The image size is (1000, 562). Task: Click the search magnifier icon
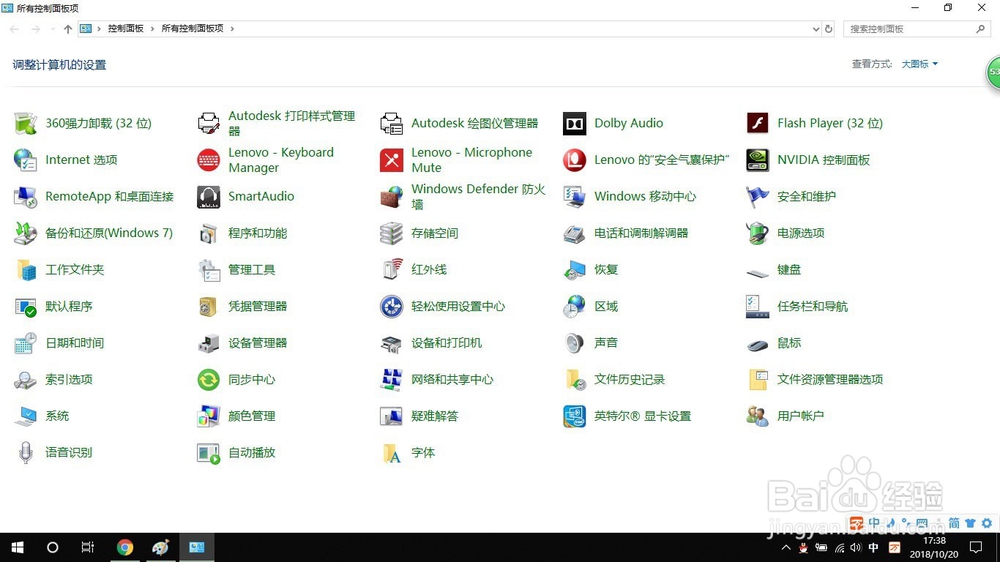(x=980, y=29)
